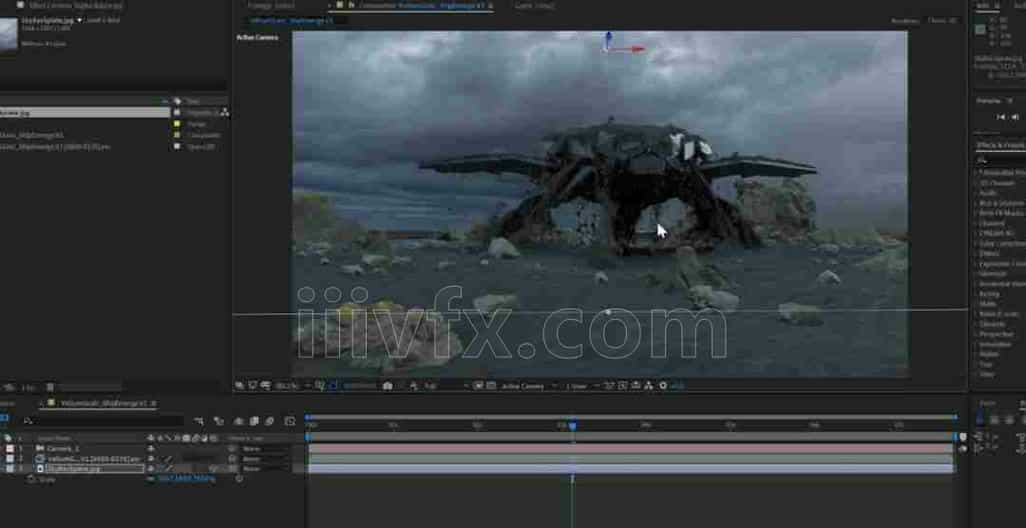
Task: Click the composition flowchart icon below viewer
Action: [x=648, y=386]
